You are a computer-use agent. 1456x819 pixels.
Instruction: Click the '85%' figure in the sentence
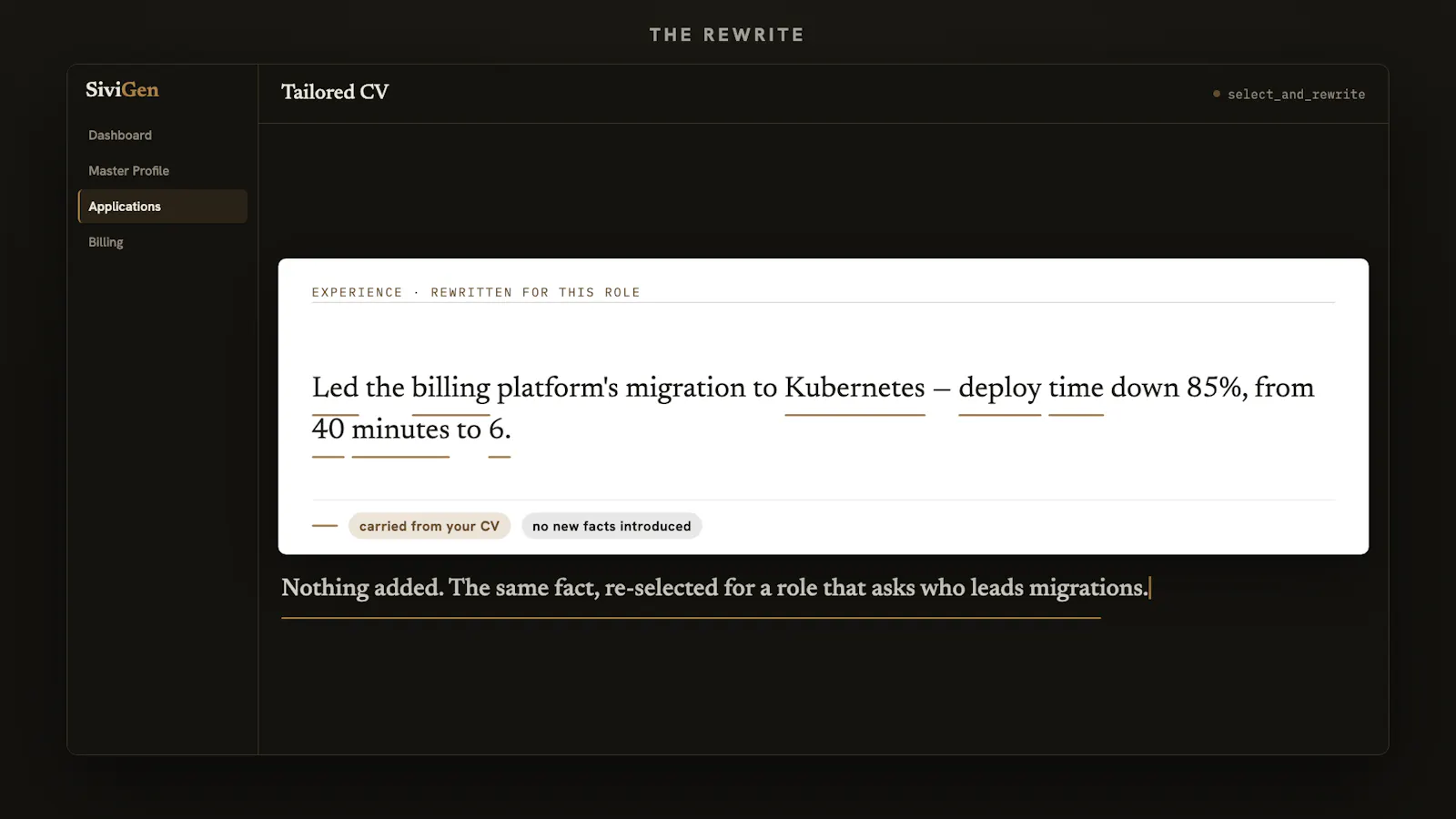tap(1215, 388)
